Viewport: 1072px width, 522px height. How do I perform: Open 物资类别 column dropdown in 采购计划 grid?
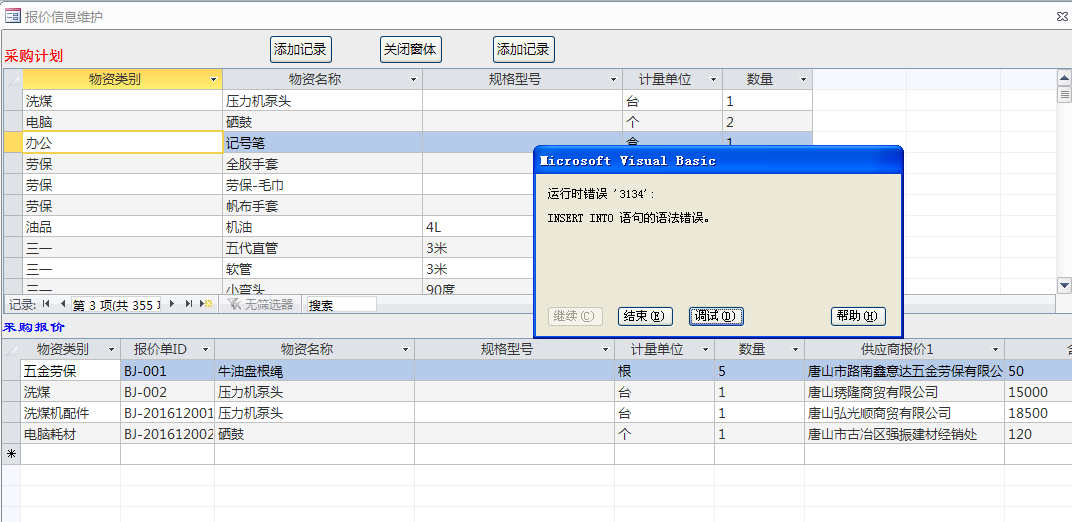tap(213, 79)
